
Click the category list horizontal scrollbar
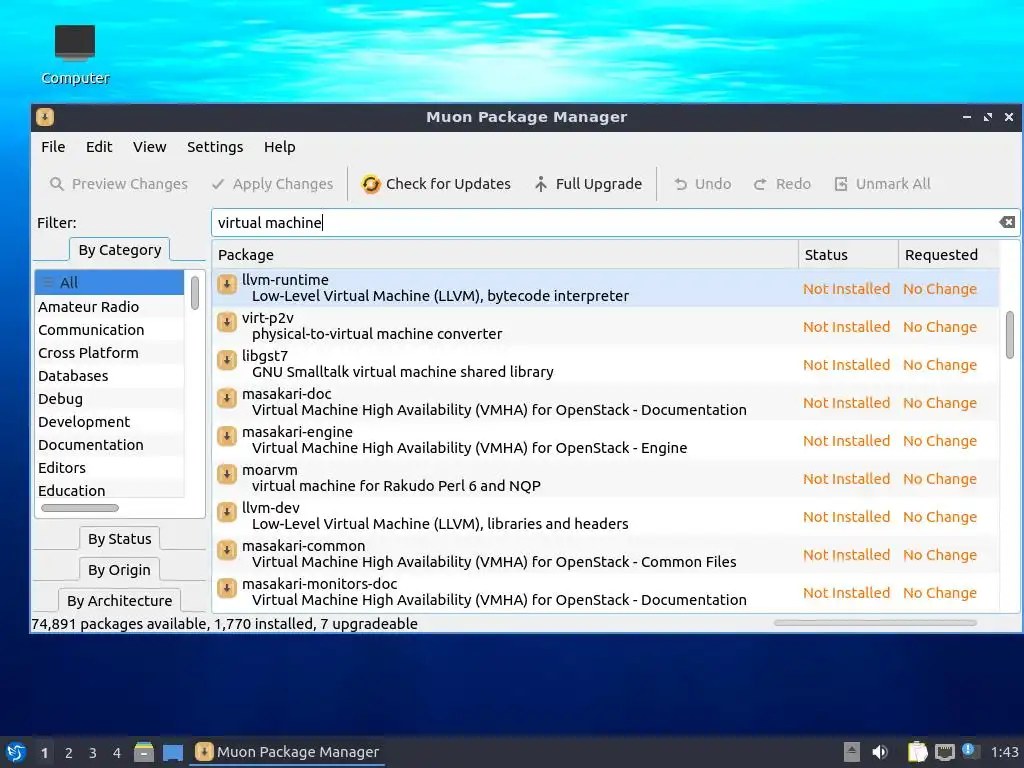click(x=80, y=508)
